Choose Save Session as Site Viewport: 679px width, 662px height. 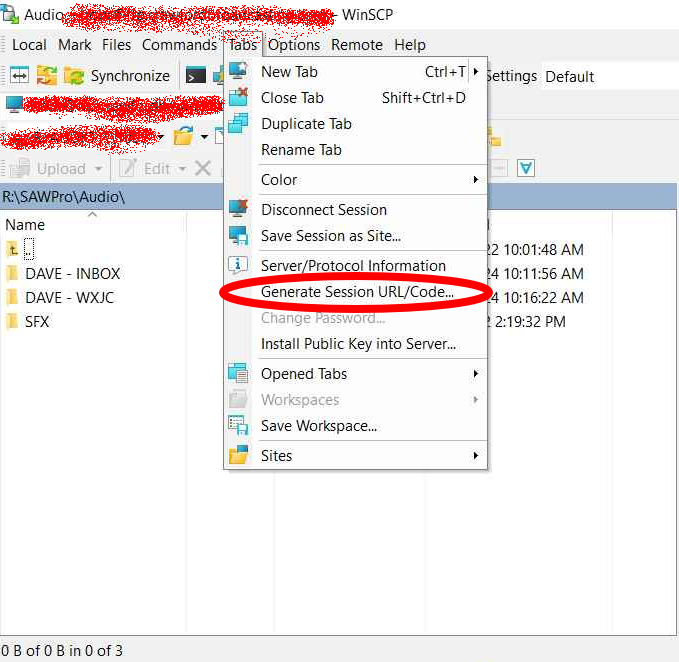[355, 236]
